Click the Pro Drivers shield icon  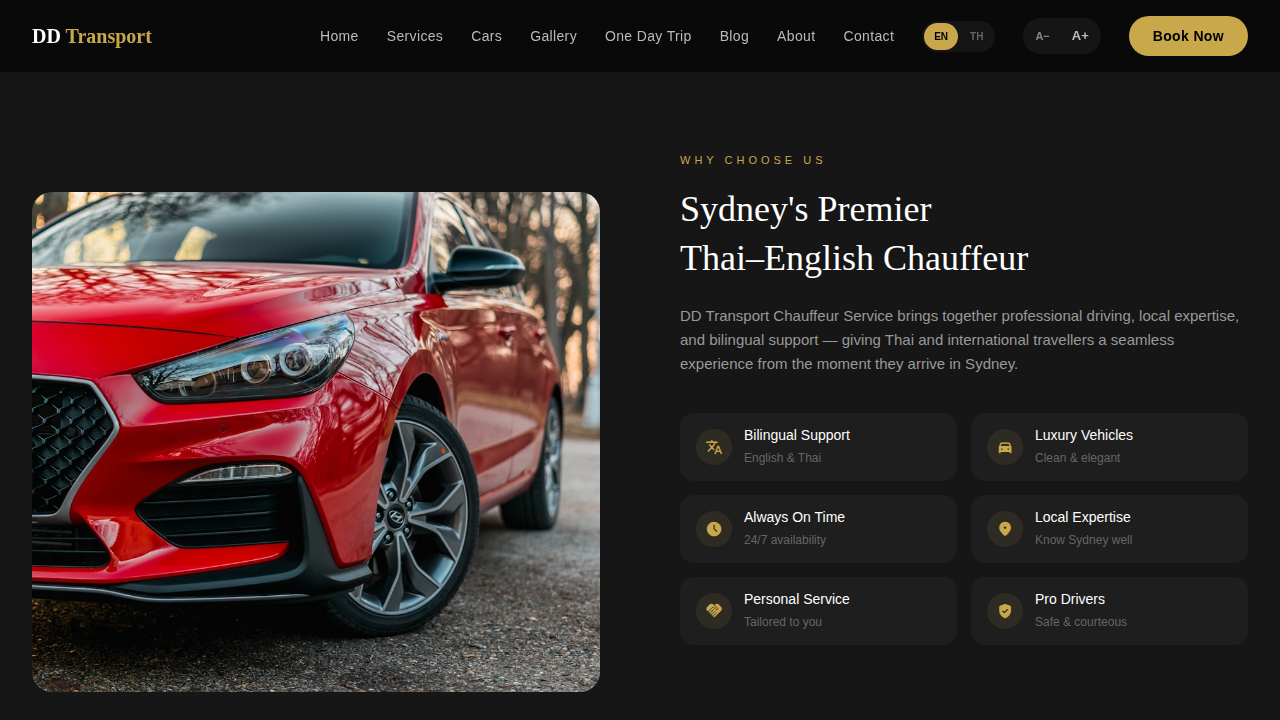click(x=1005, y=611)
